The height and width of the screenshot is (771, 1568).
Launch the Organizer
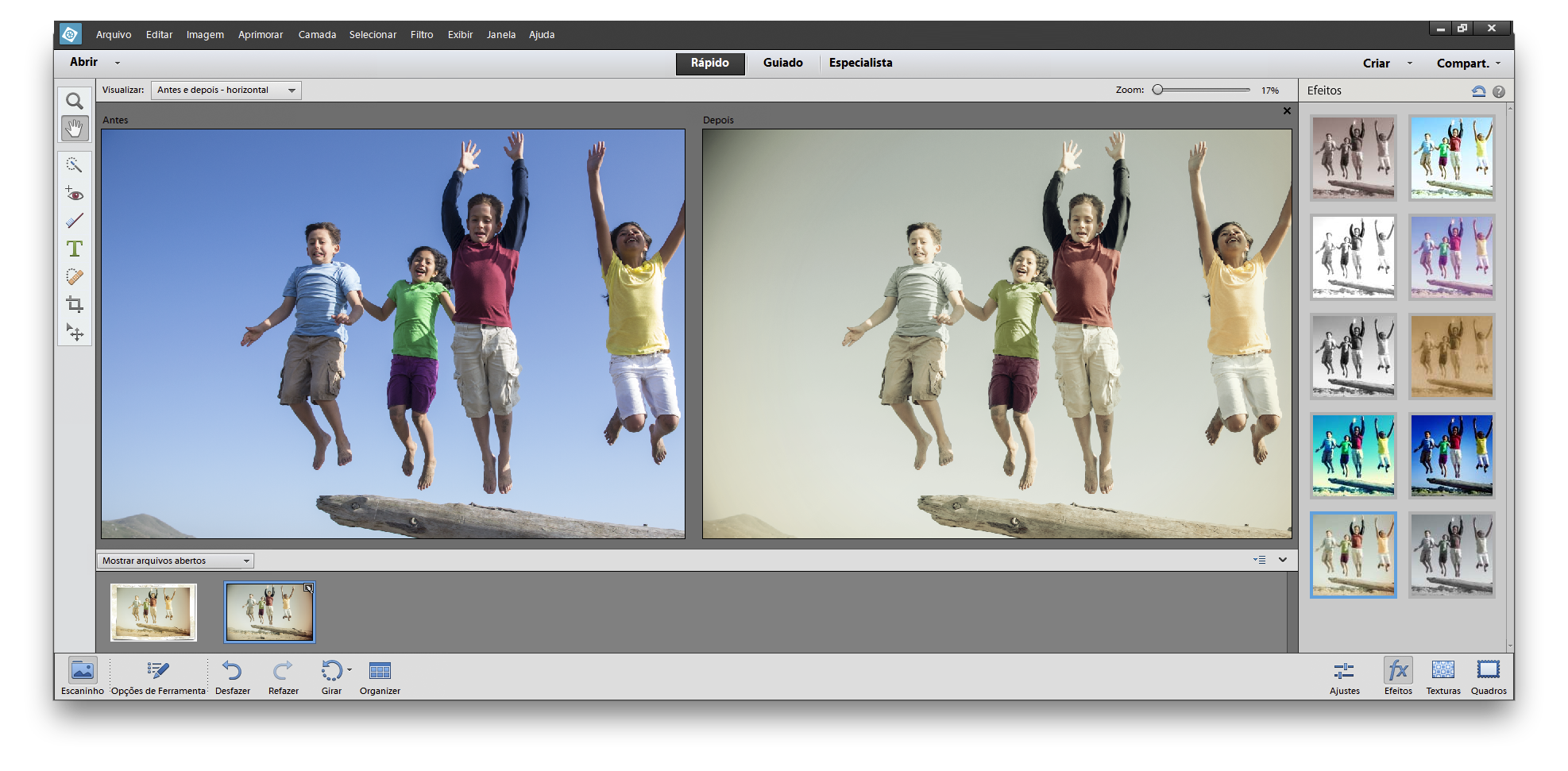(380, 677)
